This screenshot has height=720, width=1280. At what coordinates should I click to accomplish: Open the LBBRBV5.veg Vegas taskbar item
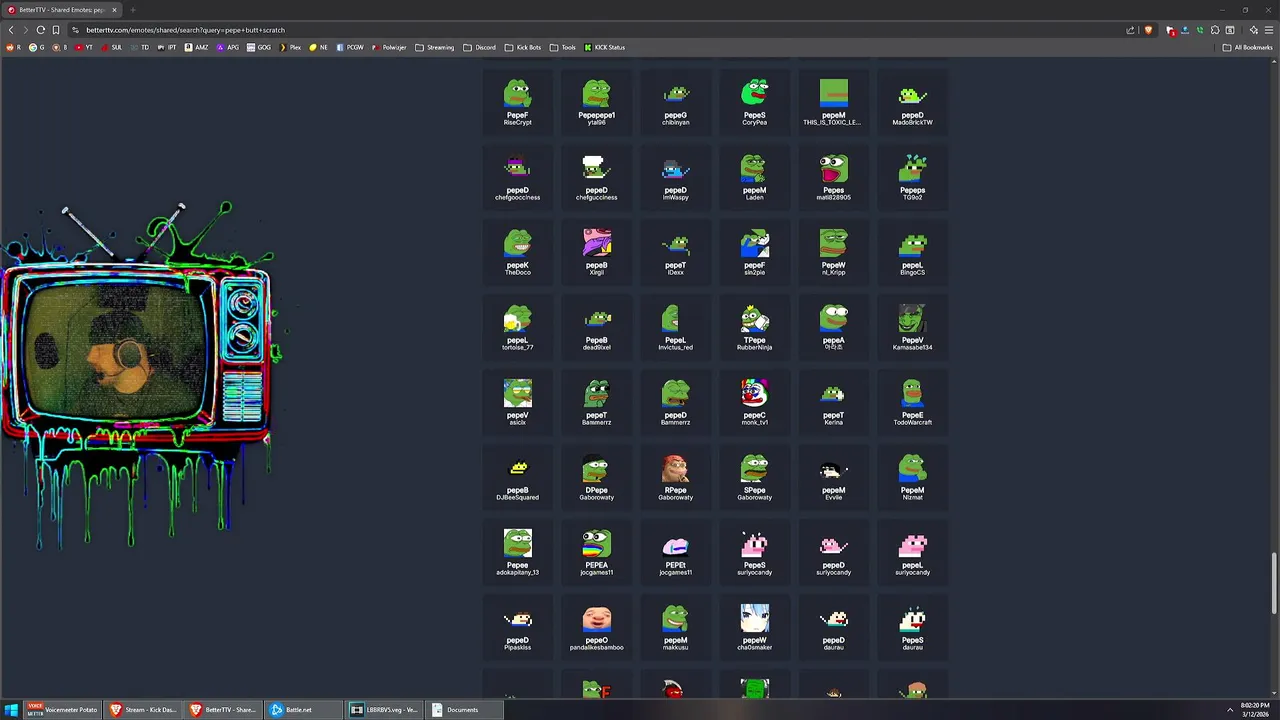383,710
